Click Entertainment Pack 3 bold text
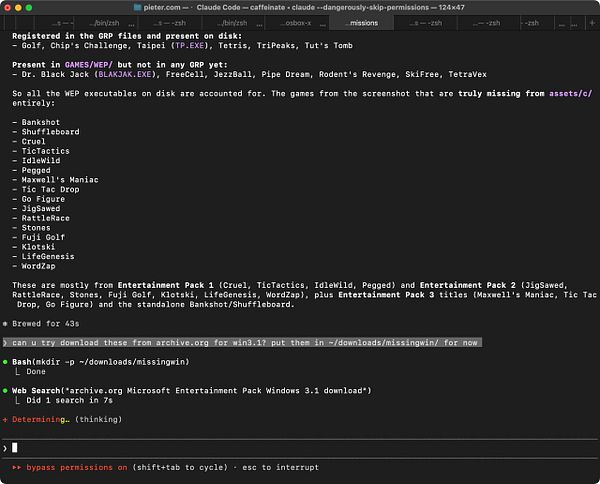Image resolution: width=600 pixels, height=484 pixels. tap(386, 295)
